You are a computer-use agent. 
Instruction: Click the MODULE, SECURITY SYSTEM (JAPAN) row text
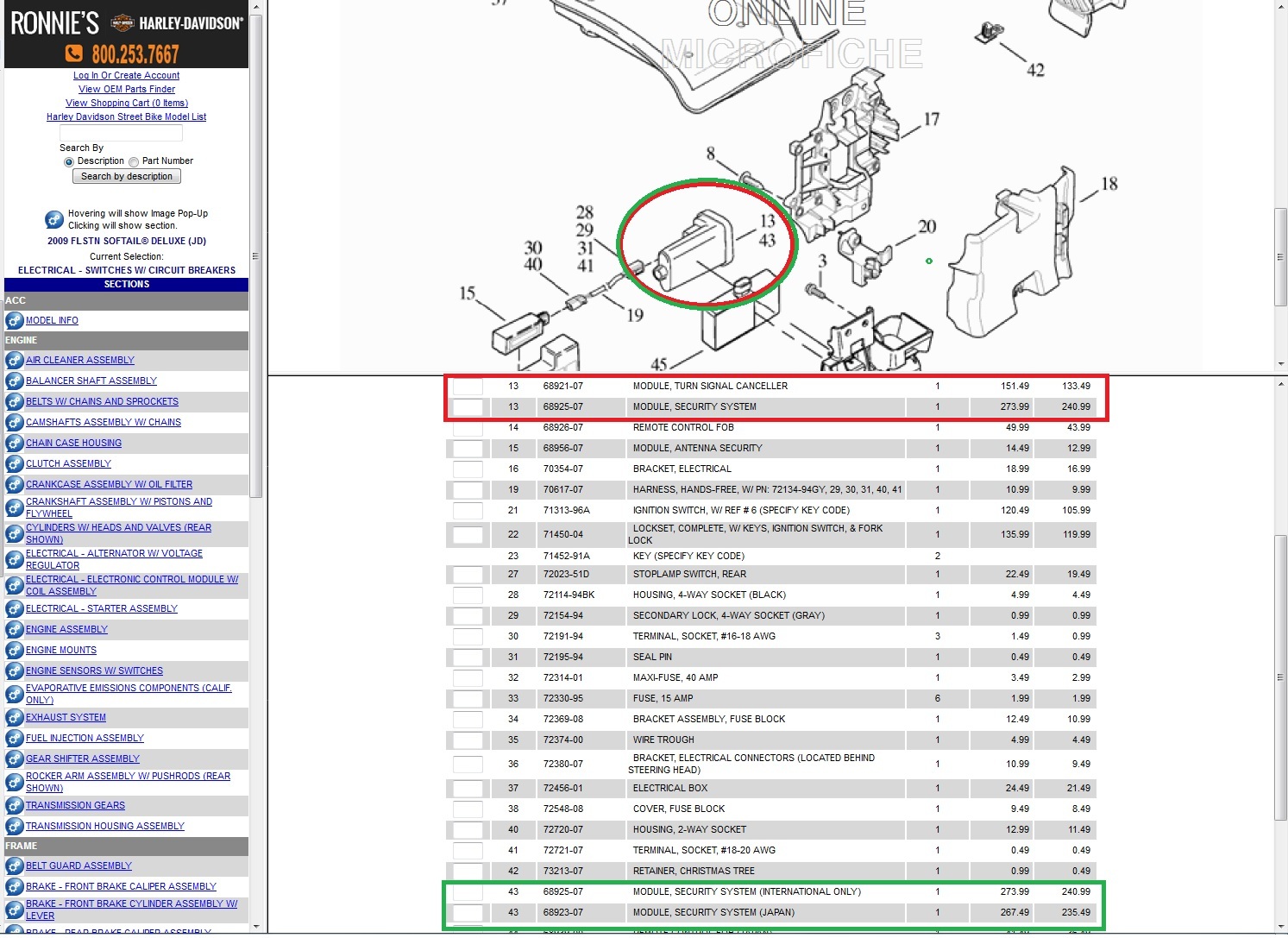pos(714,912)
